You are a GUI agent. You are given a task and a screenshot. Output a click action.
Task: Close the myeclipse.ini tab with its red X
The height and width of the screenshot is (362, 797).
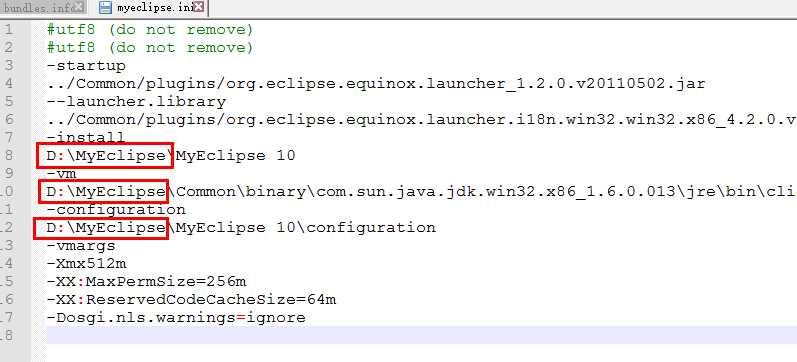pos(200,7)
